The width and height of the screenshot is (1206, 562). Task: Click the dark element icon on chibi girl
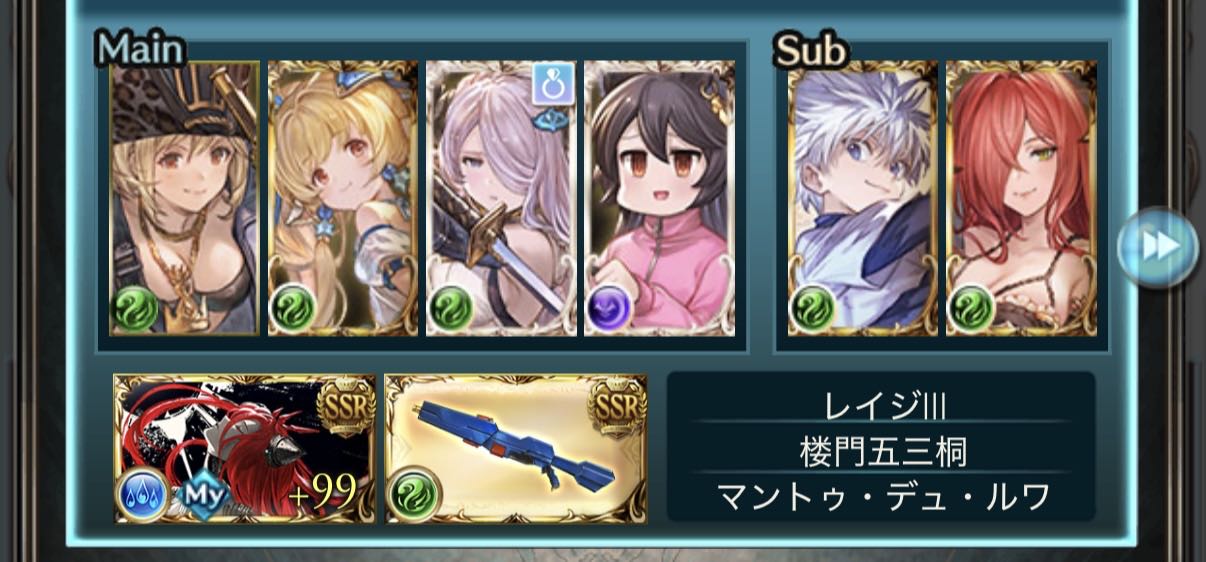coord(609,310)
